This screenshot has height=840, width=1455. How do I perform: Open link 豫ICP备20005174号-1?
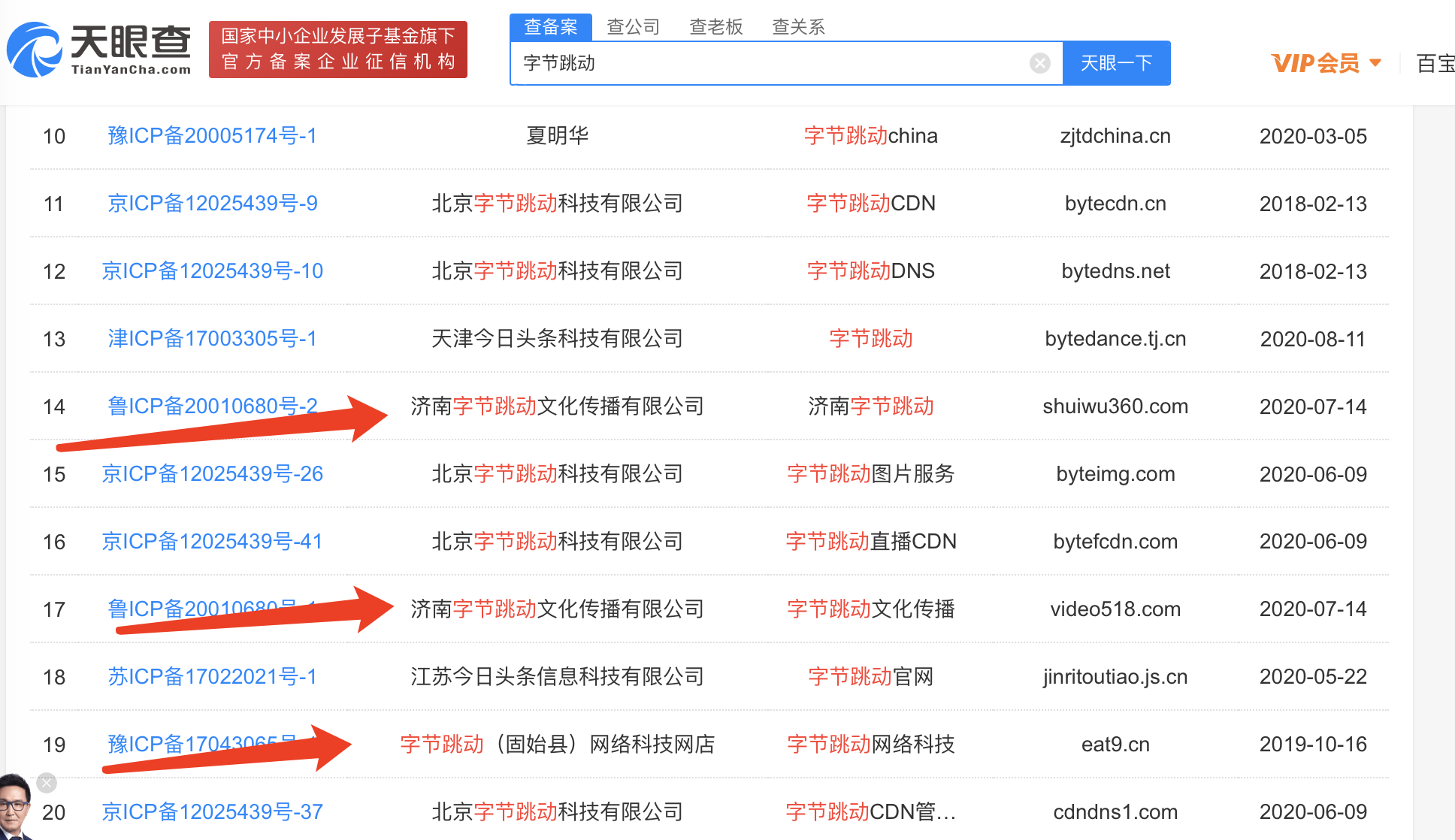tap(212, 136)
